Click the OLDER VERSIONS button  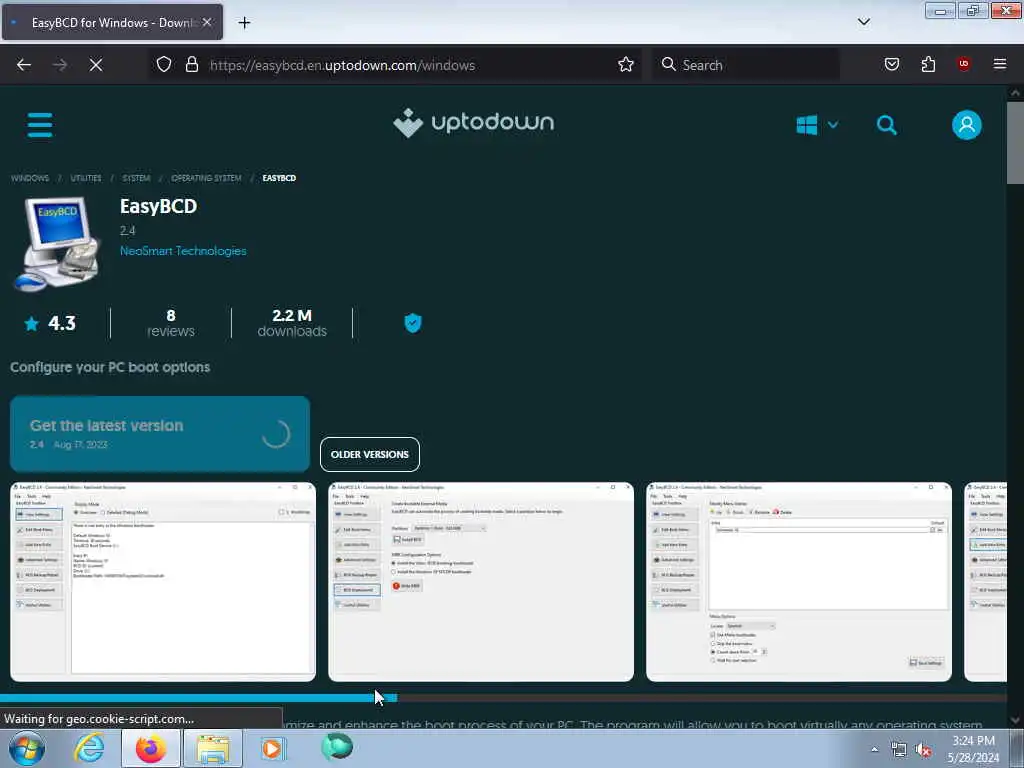click(x=370, y=455)
